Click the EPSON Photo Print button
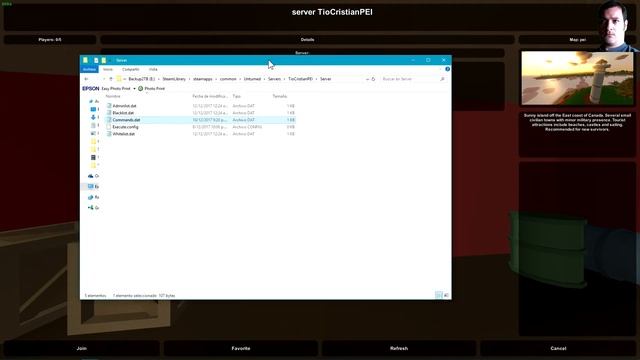Viewport: 640px width, 360px height. pyautogui.click(x=151, y=89)
